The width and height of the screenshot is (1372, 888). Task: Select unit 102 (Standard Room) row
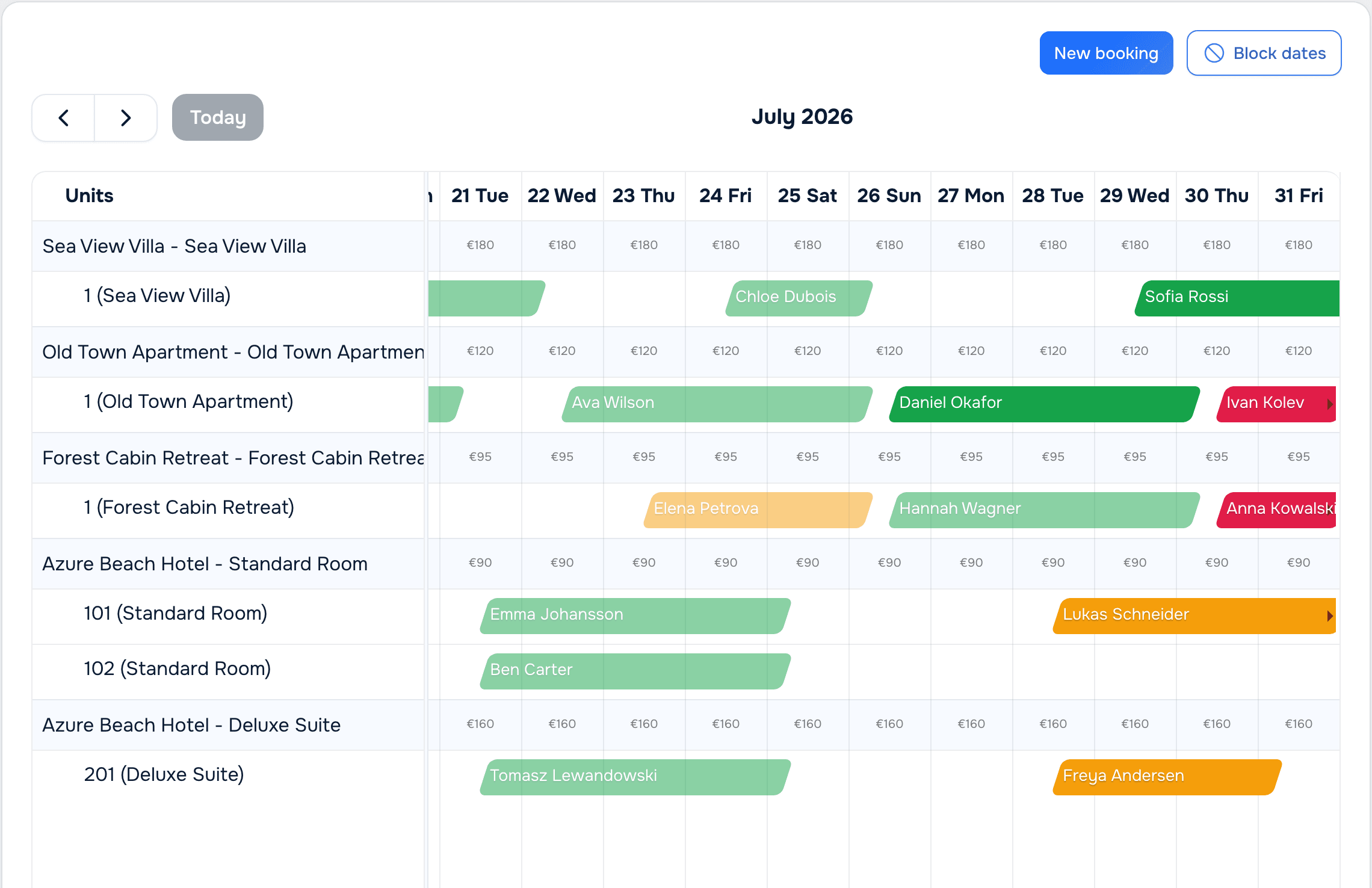[x=229, y=670]
